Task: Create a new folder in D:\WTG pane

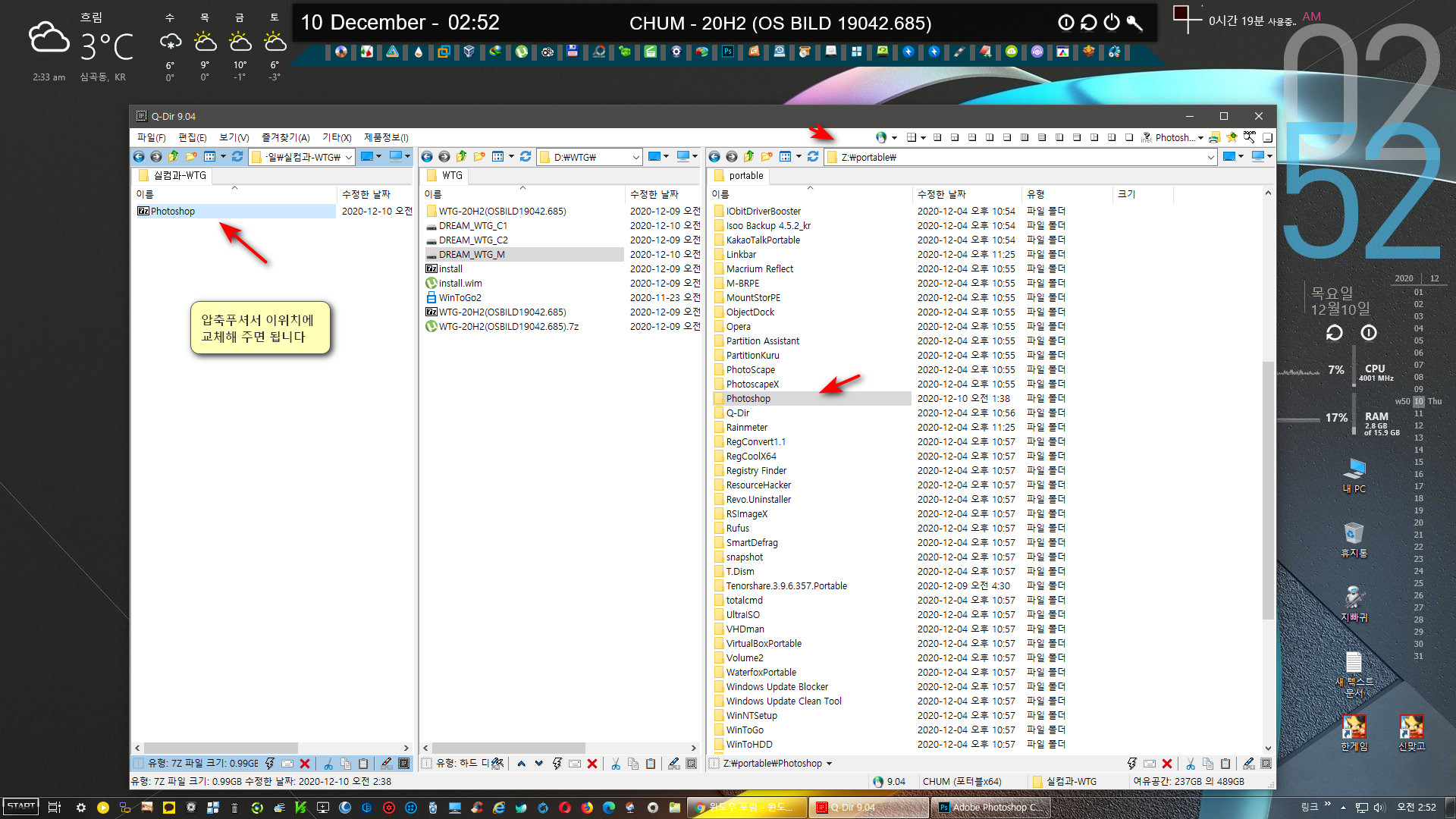Action: point(479,157)
